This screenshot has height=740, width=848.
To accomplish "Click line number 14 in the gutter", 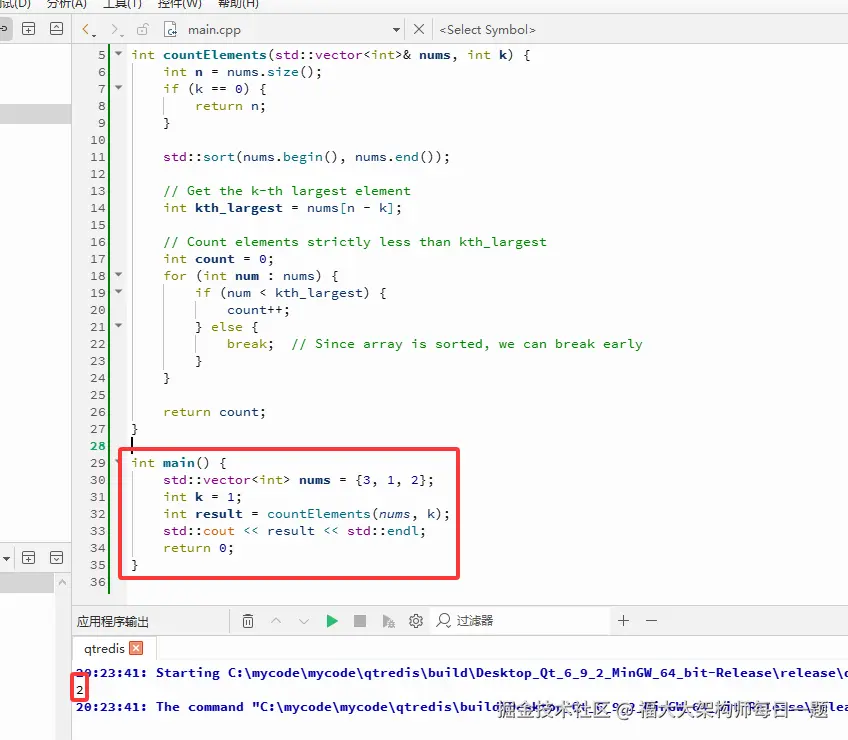I will coord(98,208).
